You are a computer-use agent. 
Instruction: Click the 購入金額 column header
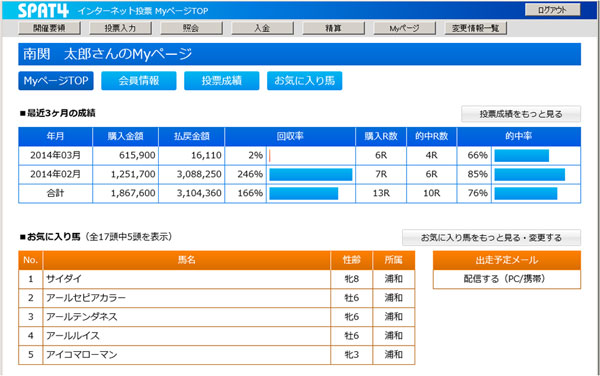(126, 137)
